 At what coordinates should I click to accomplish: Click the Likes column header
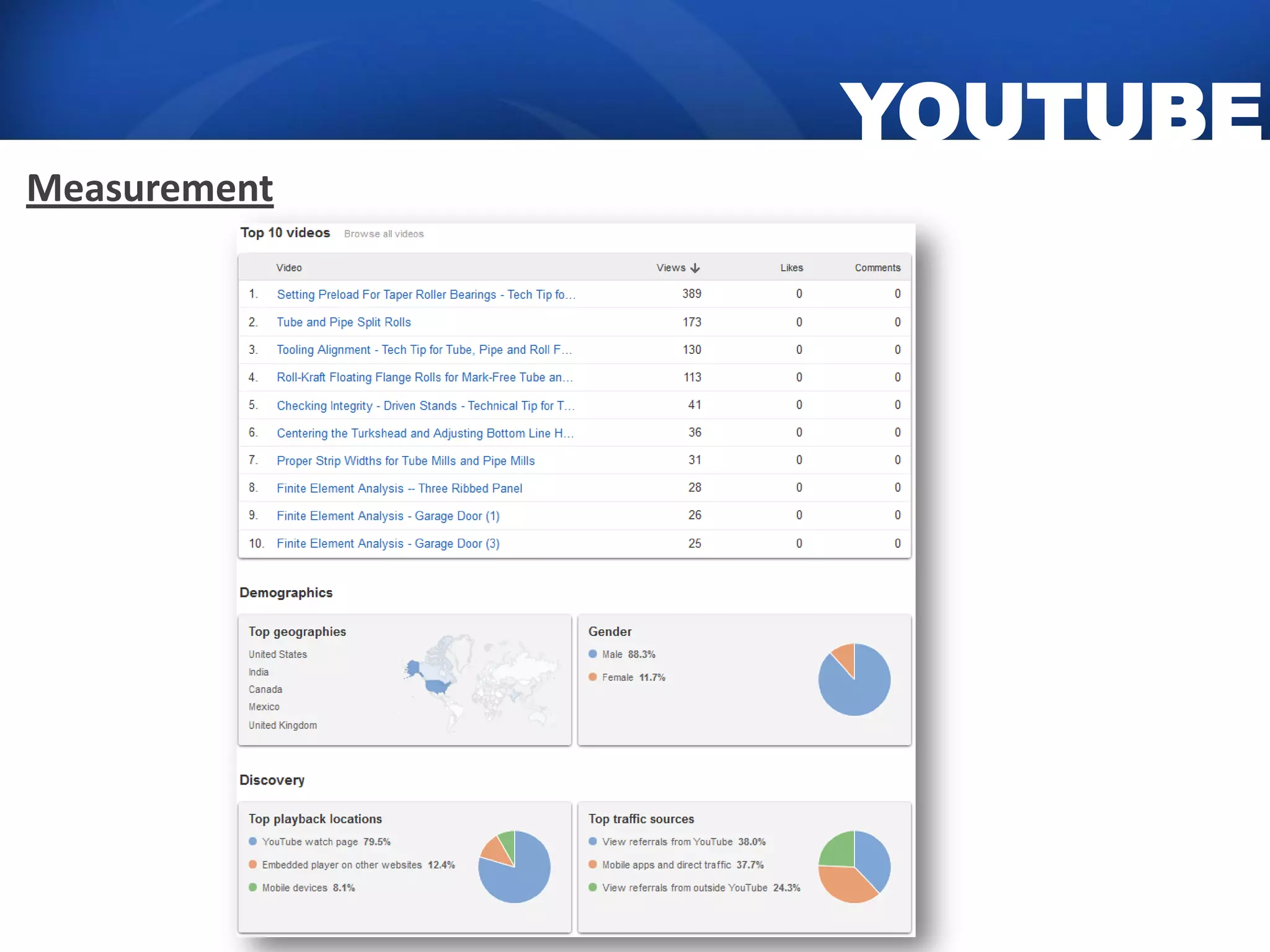coord(791,268)
